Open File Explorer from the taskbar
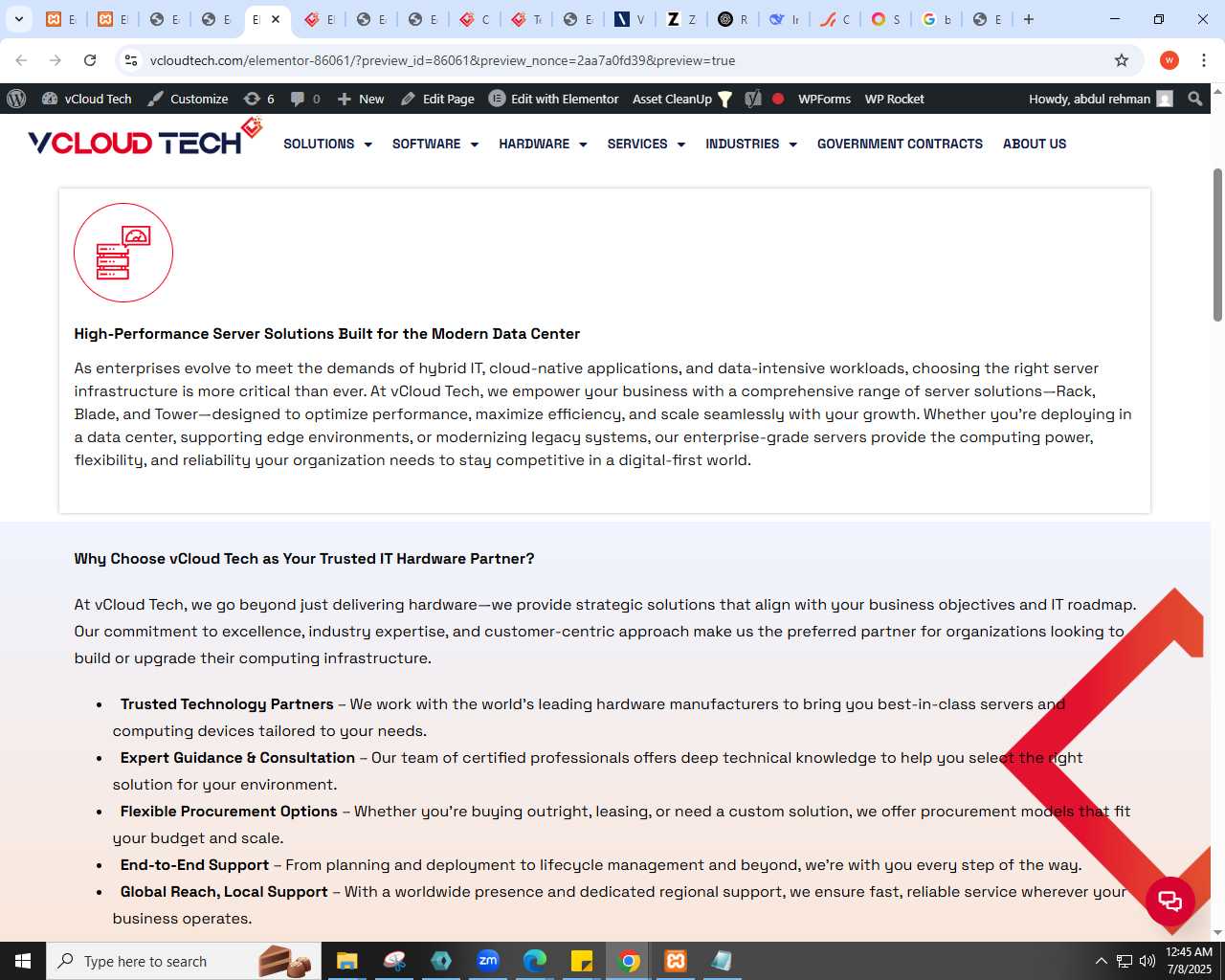 coord(346,961)
